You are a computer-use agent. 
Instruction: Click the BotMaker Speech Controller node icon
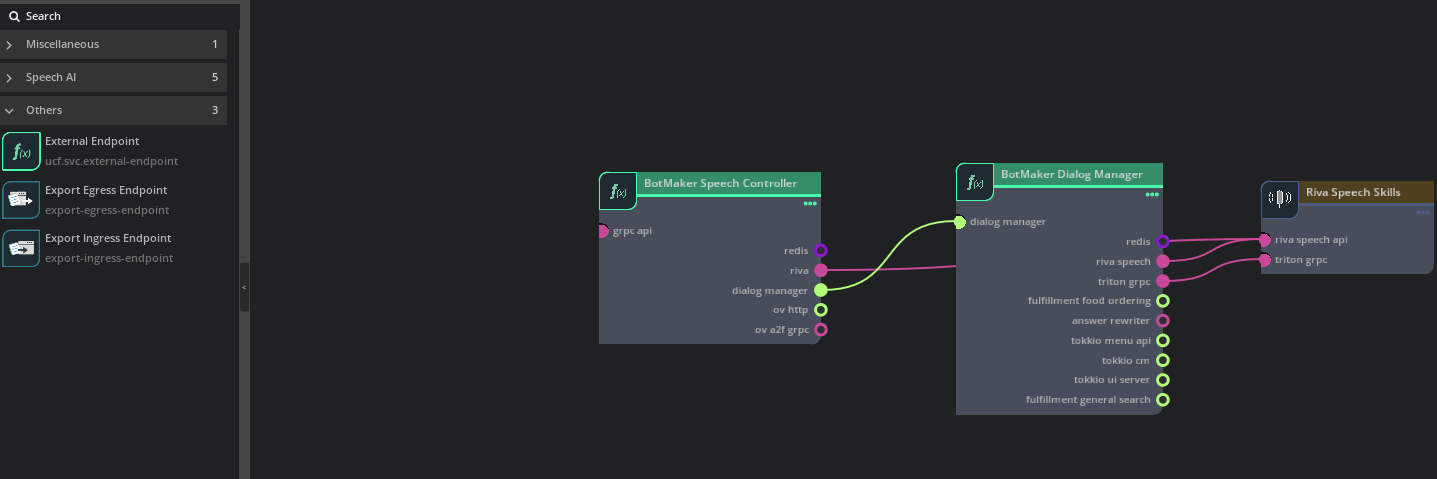coord(618,191)
